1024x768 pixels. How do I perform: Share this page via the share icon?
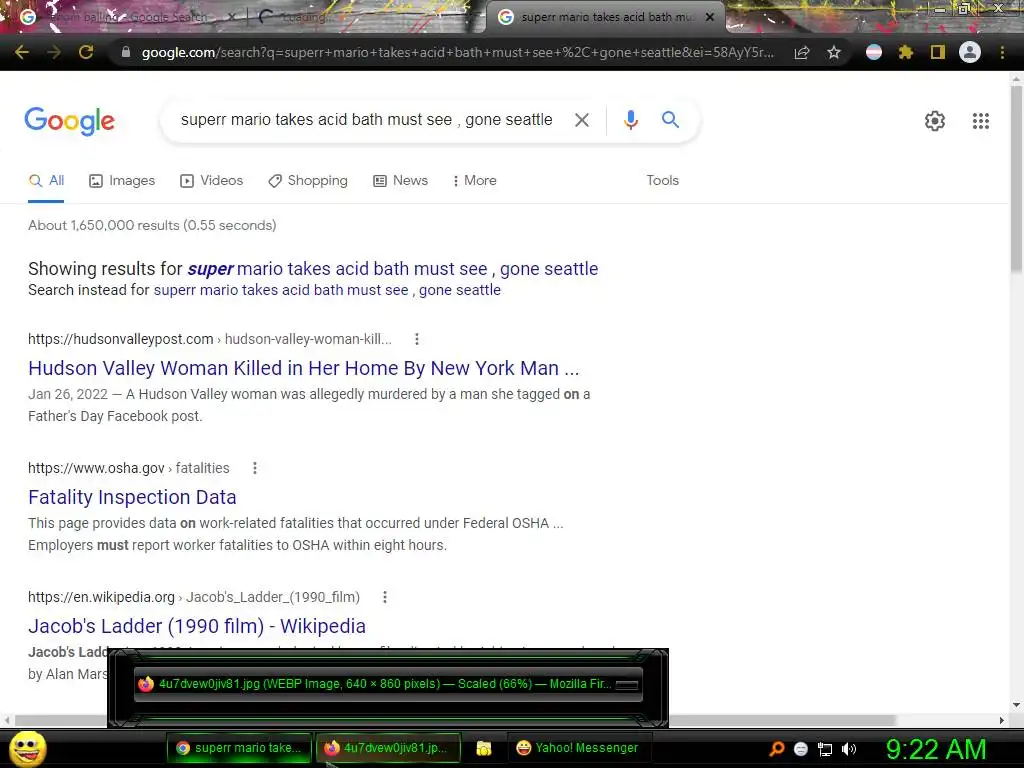(802, 52)
